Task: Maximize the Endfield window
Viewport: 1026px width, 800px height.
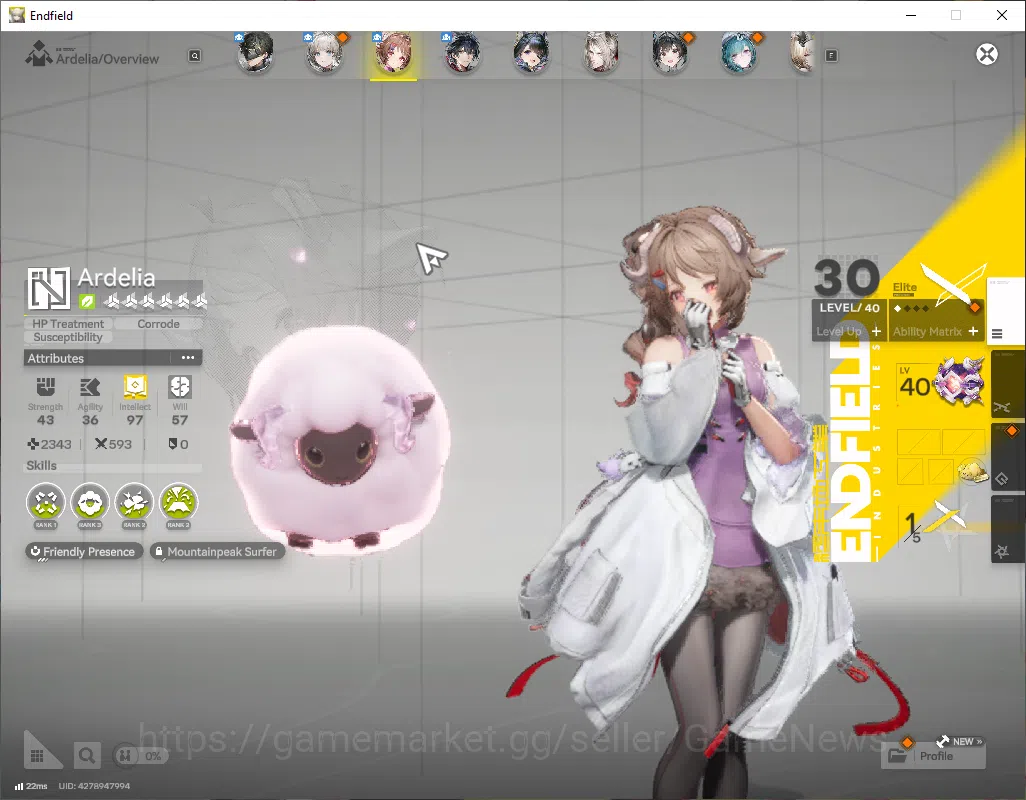Action: click(956, 15)
